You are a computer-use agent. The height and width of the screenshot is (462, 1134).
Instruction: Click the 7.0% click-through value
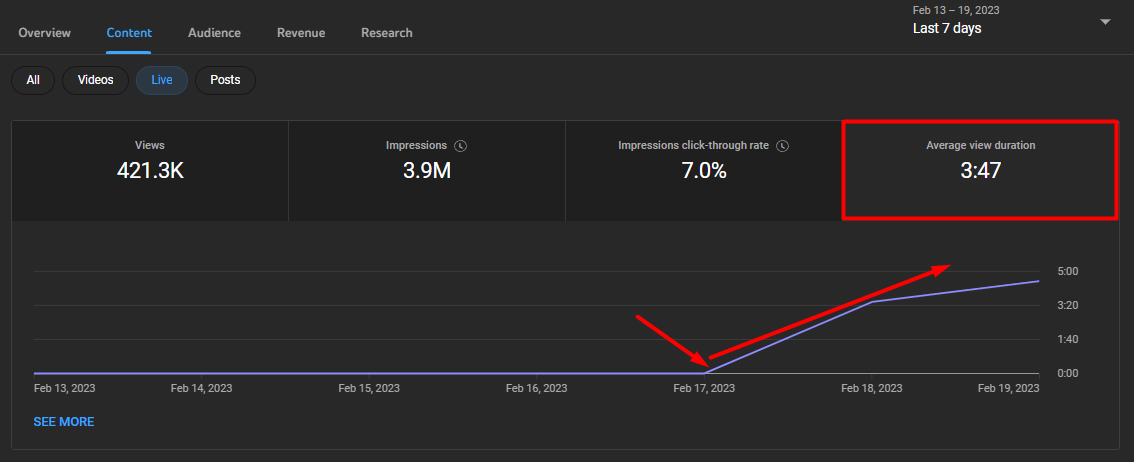pos(704,171)
